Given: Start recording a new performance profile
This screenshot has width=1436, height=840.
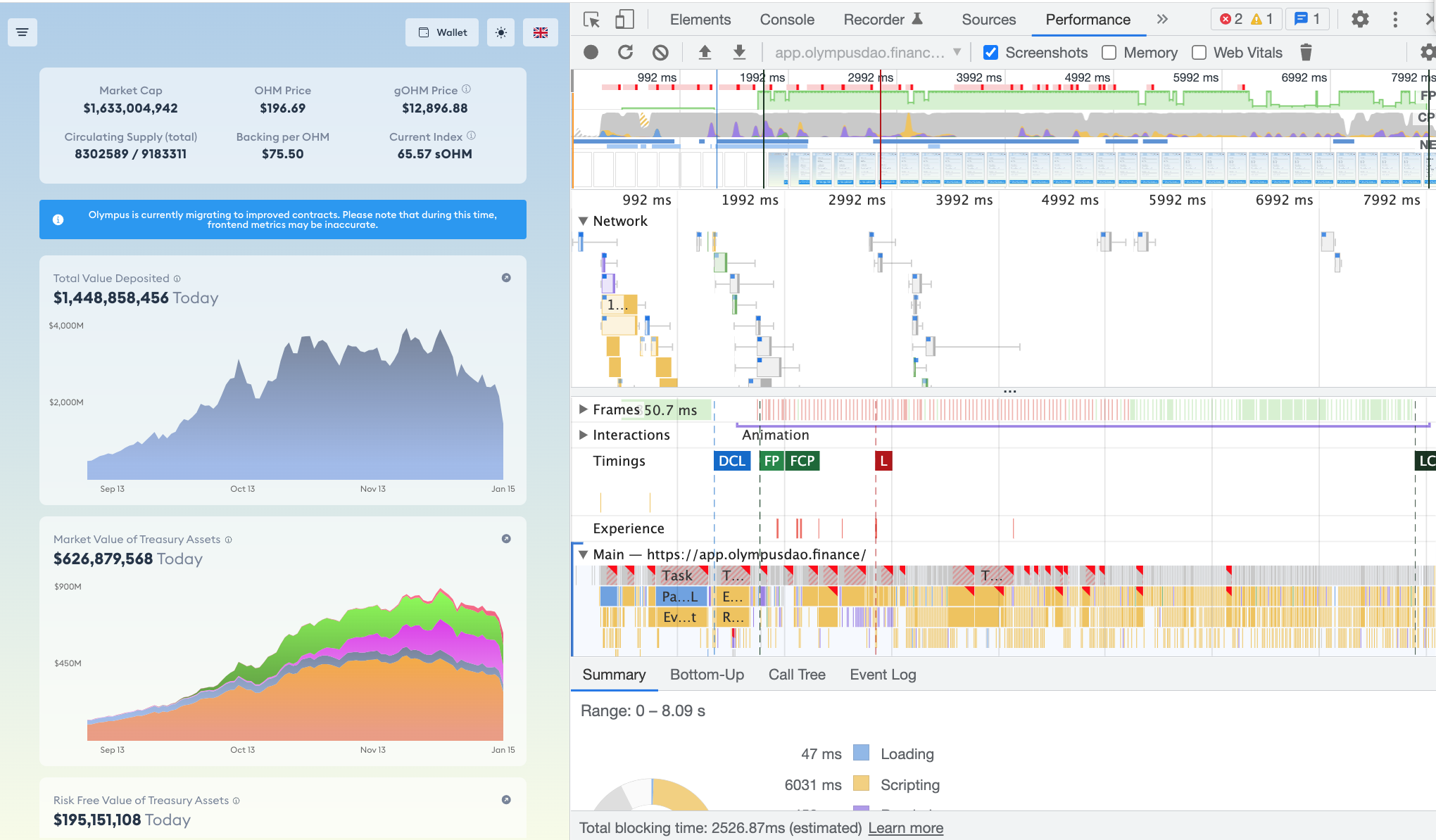Looking at the screenshot, I should [x=591, y=51].
